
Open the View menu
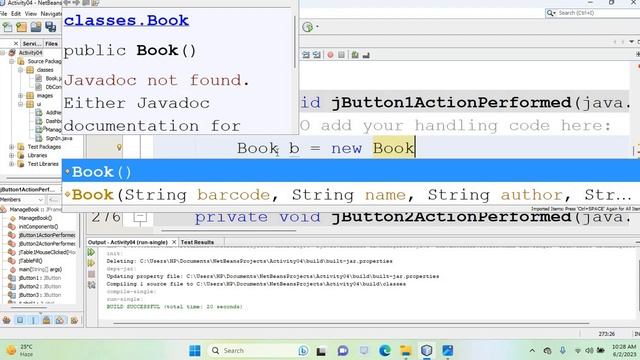coord(31,13)
